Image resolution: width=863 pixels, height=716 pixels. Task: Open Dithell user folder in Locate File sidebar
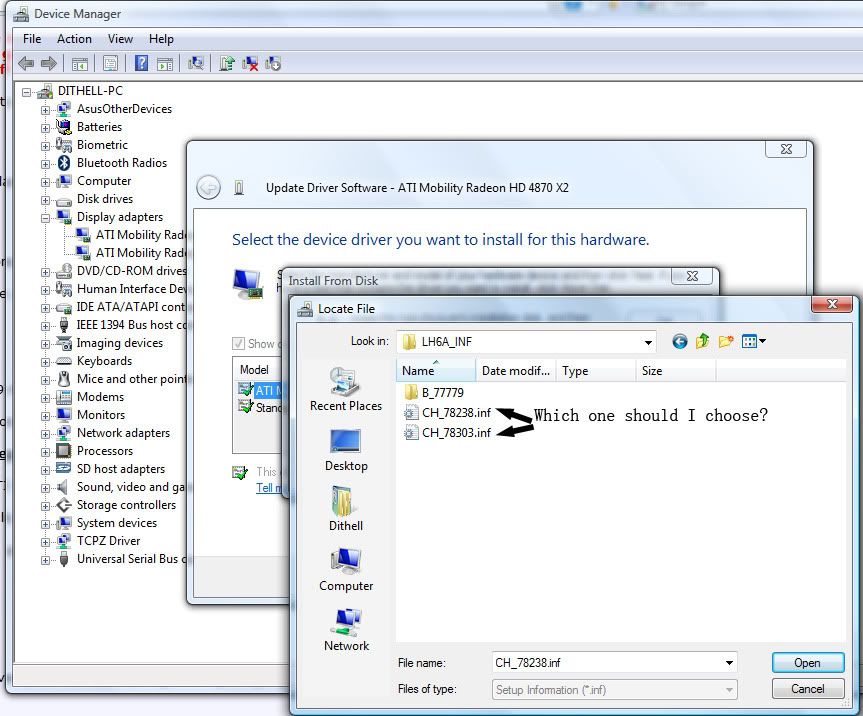346,509
